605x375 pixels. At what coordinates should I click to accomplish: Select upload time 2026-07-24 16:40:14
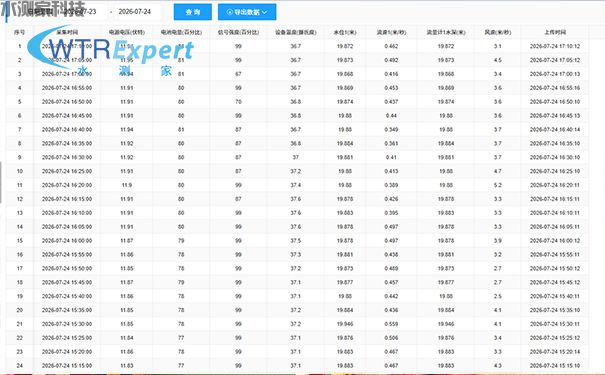[555, 130]
